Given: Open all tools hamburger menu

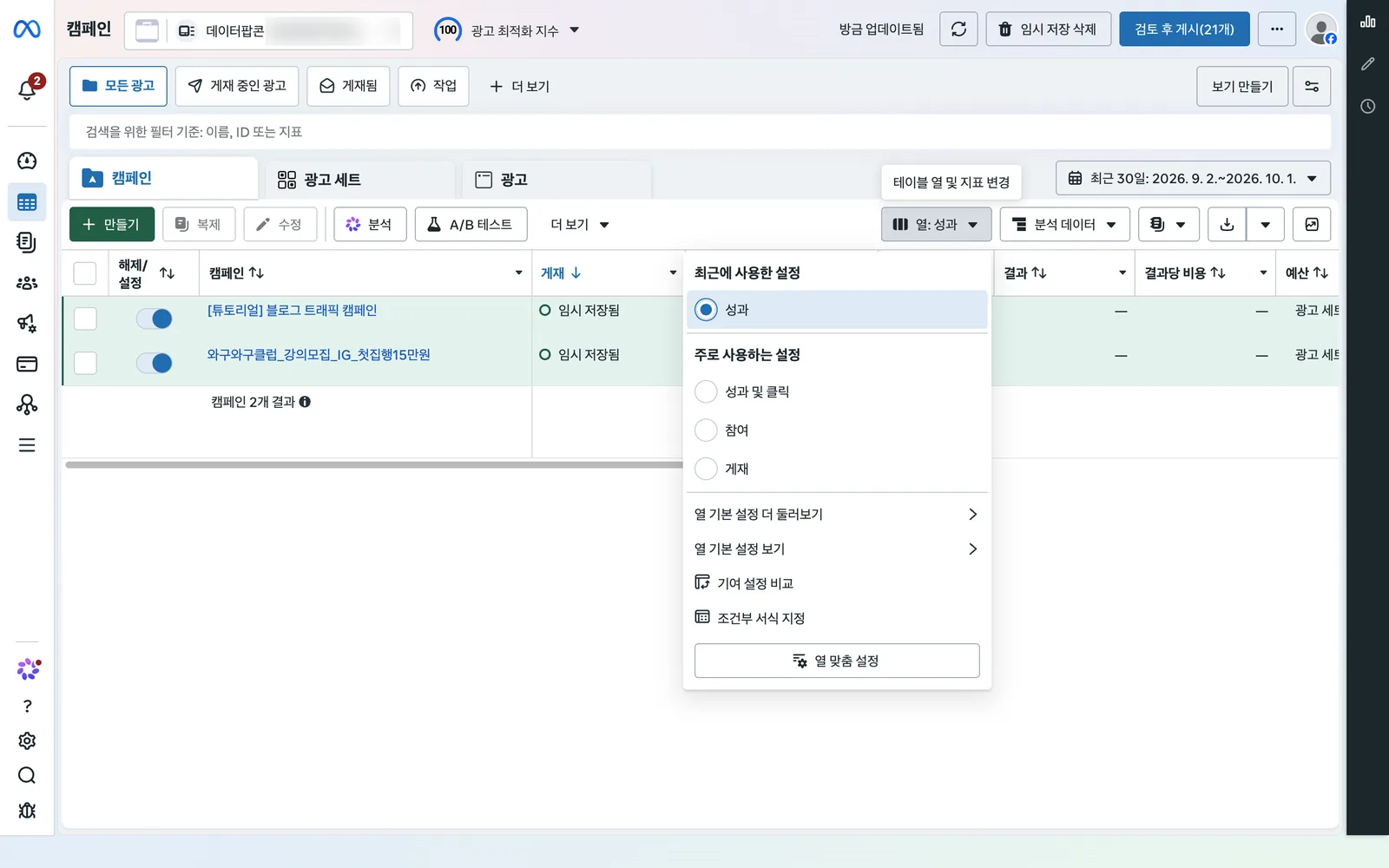Looking at the screenshot, I should pos(27,445).
